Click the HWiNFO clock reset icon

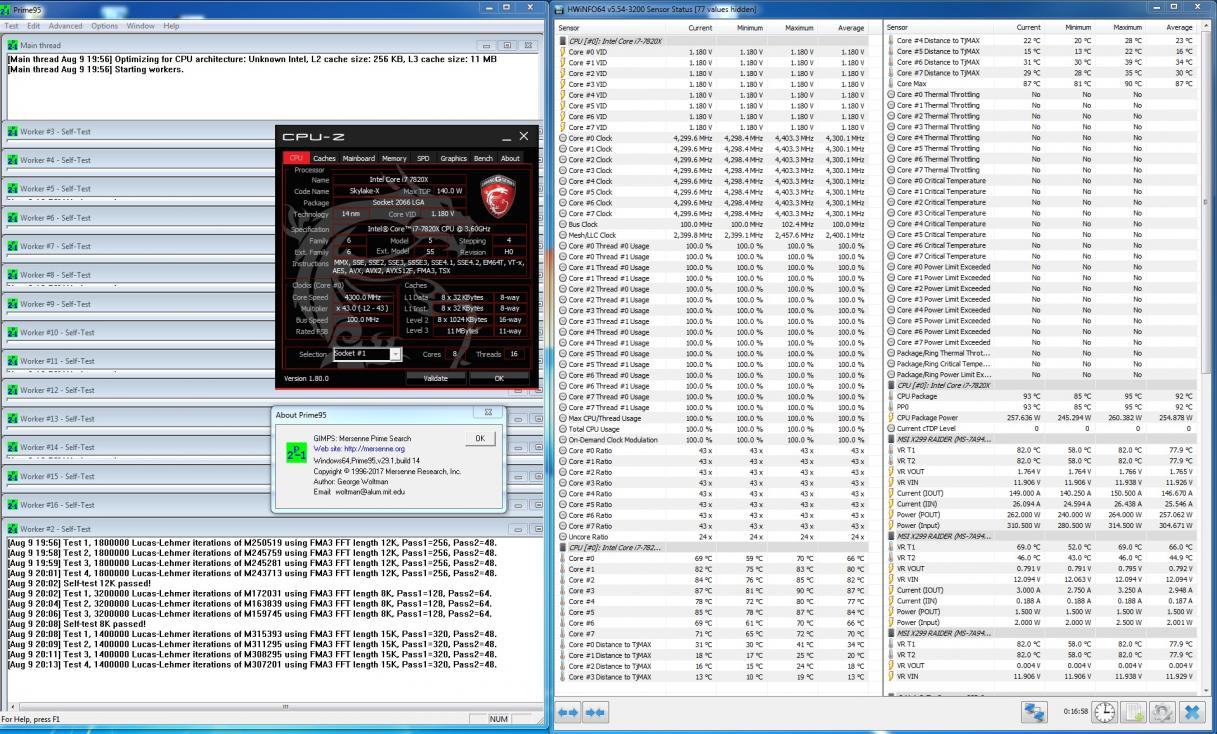click(1104, 713)
